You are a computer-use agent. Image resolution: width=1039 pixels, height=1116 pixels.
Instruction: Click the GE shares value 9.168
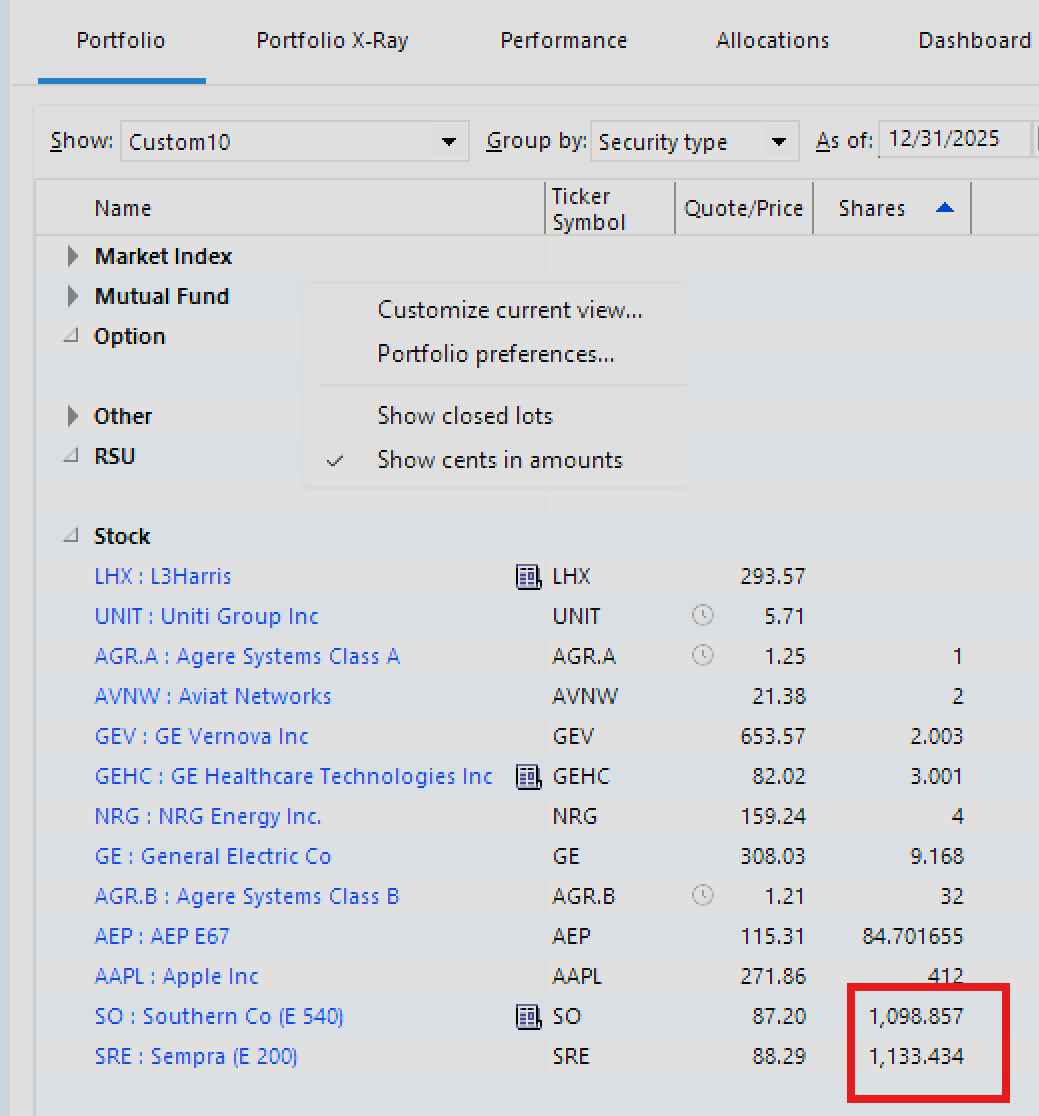click(937, 856)
